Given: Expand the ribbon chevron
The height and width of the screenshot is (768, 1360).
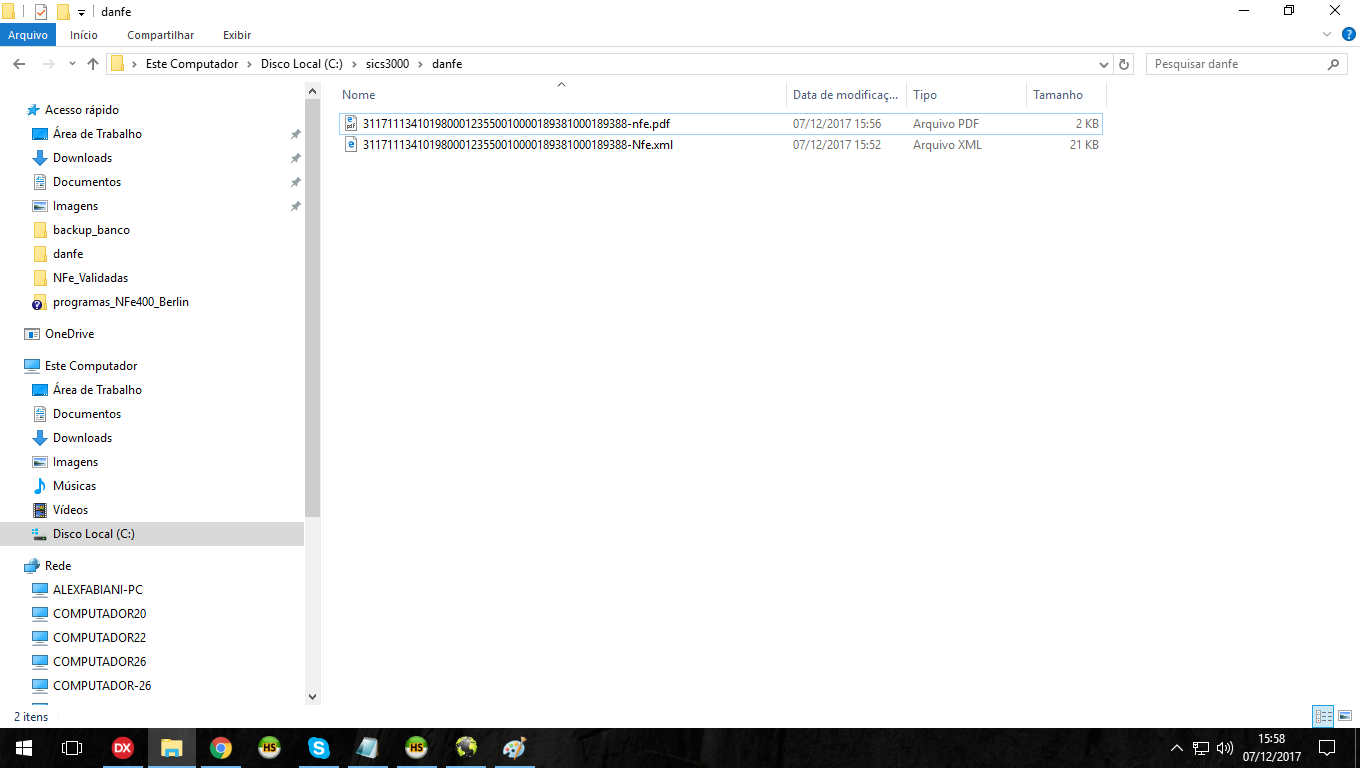Looking at the screenshot, I should click(1328, 34).
